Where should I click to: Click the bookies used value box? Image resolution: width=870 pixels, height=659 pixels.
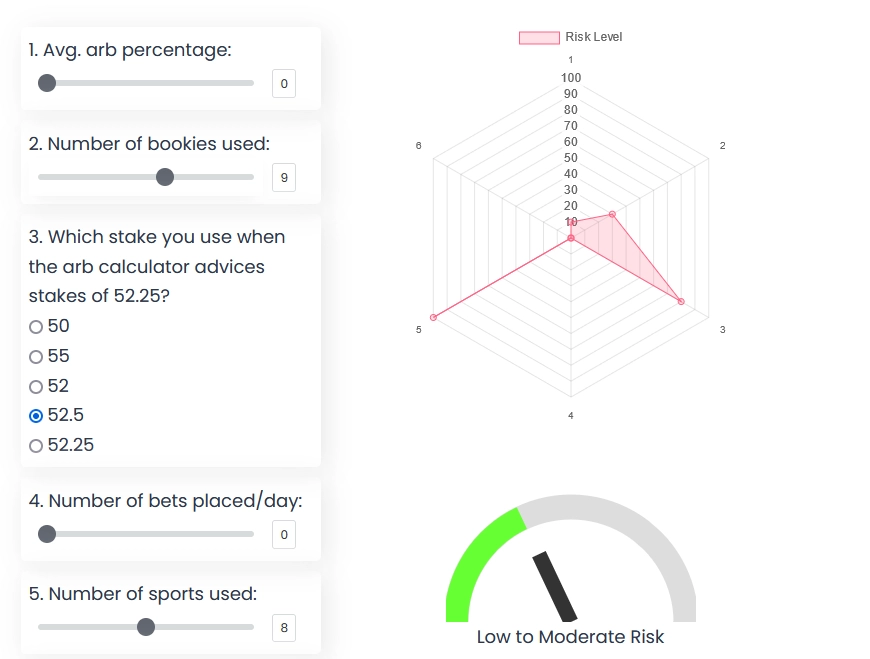tap(284, 178)
